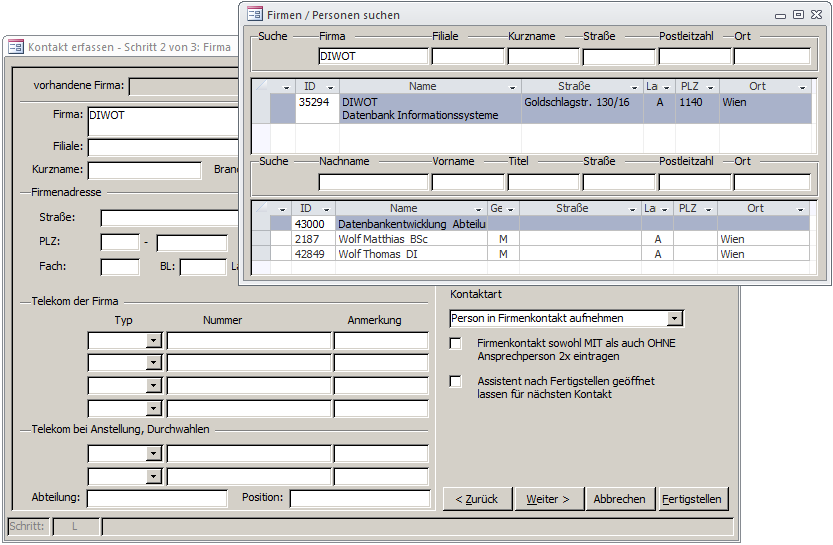
Task: Open the ID column filter arrow in persons grid
Action: pyautogui.click(x=326, y=209)
